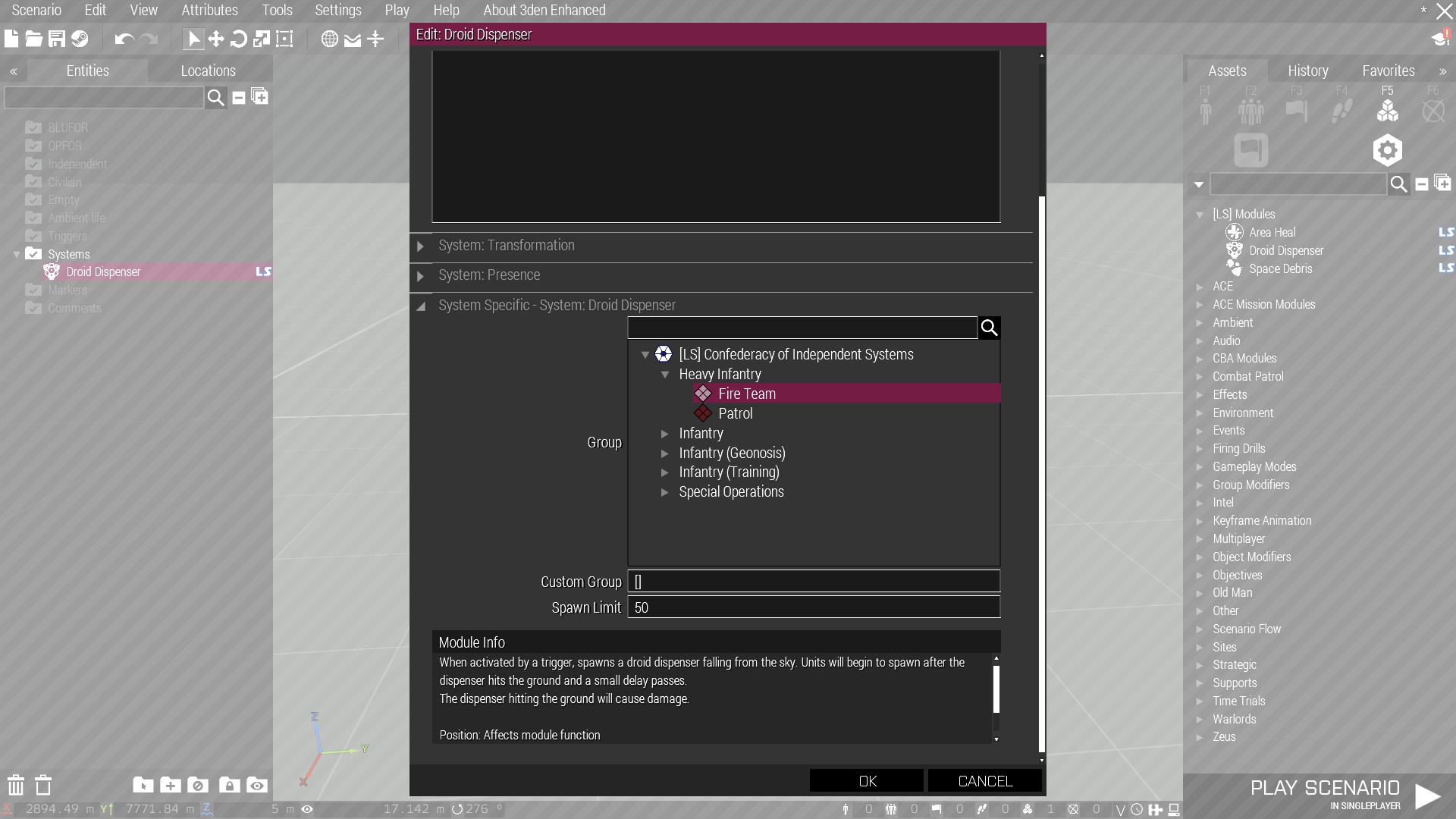The width and height of the screenshot is (1456, 819).
Task: Choose the Modules gear icon in Assets
Action: (1387, 150)
